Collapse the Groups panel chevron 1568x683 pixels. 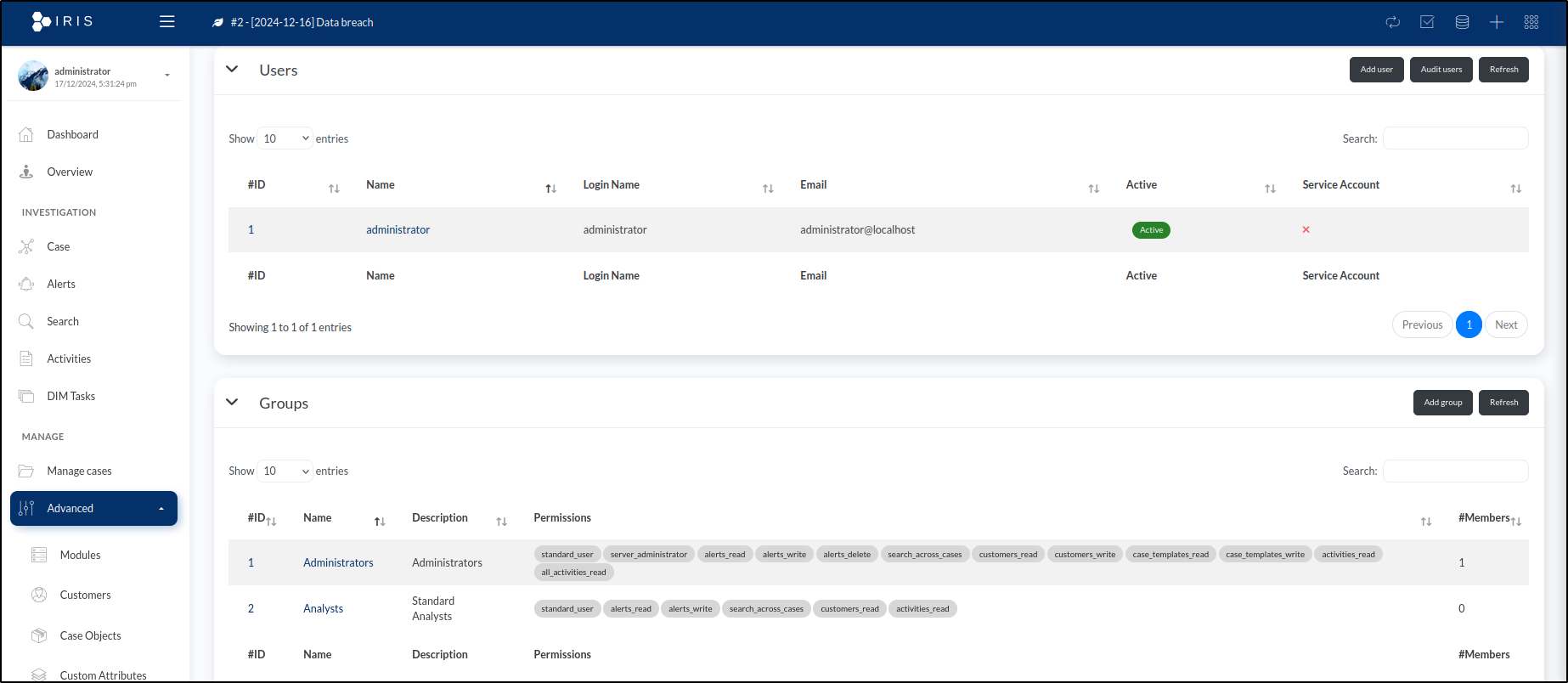[232, 402]
